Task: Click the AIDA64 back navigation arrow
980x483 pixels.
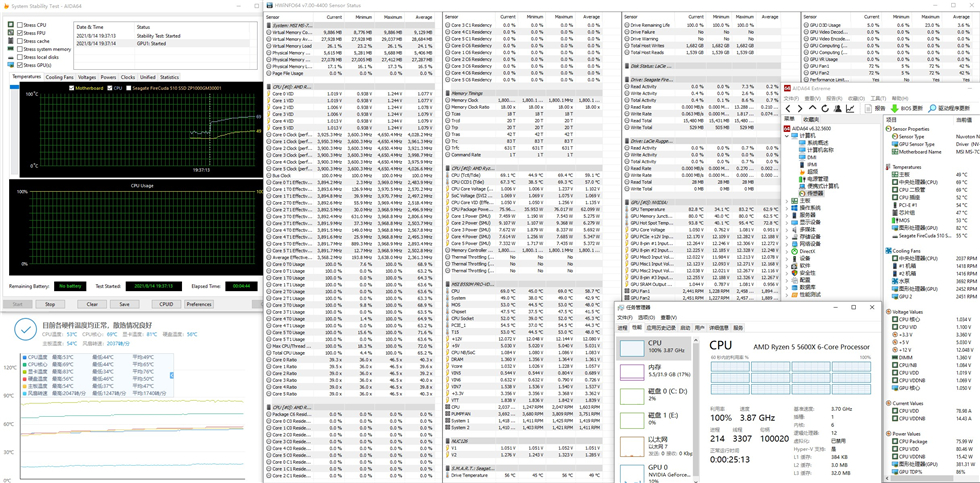Action: pyautogui.click(x=789, y=108)
